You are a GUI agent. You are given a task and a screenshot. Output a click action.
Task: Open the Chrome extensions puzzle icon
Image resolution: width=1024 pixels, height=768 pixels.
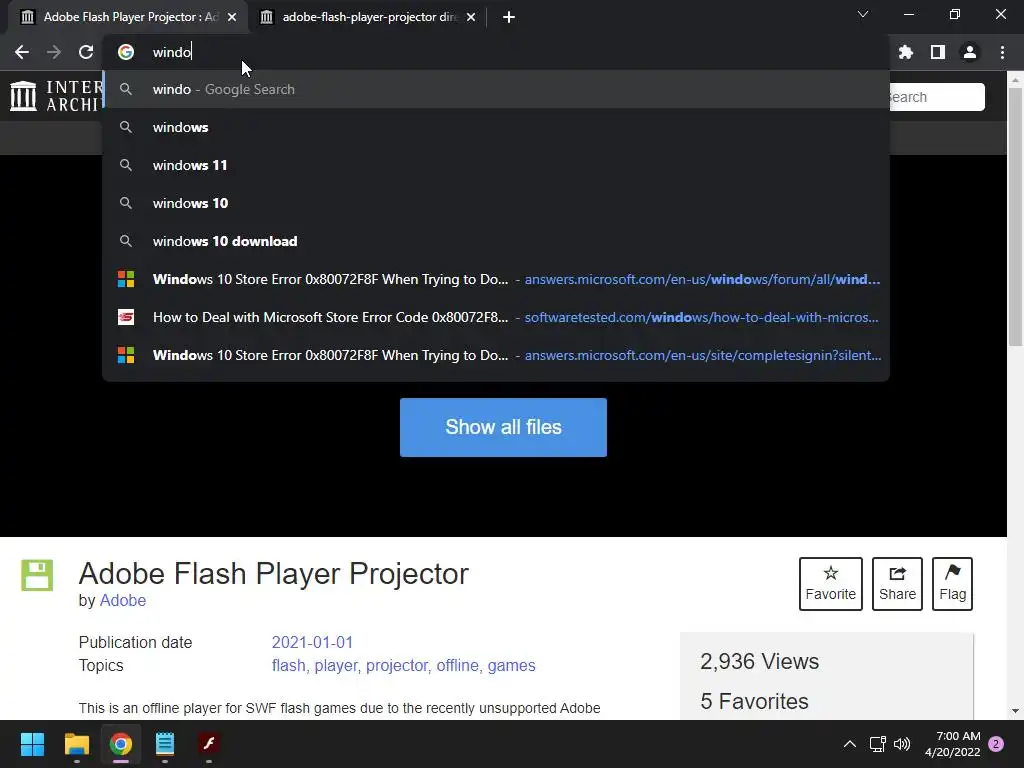pyautogui.click(x=905, y=52)
